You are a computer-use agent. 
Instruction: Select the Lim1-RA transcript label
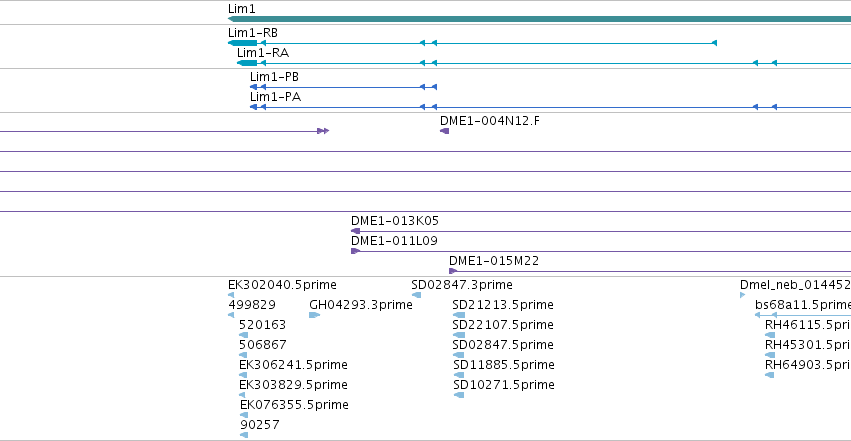(263, 53)
